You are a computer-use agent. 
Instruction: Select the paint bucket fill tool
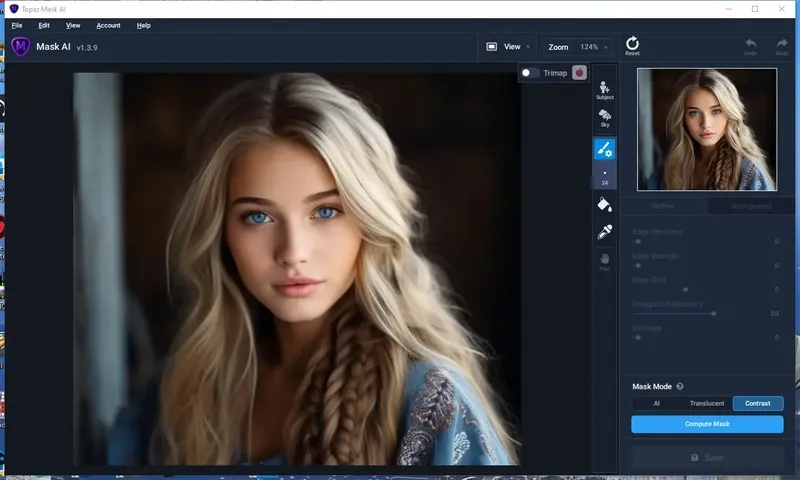[605, 205]
